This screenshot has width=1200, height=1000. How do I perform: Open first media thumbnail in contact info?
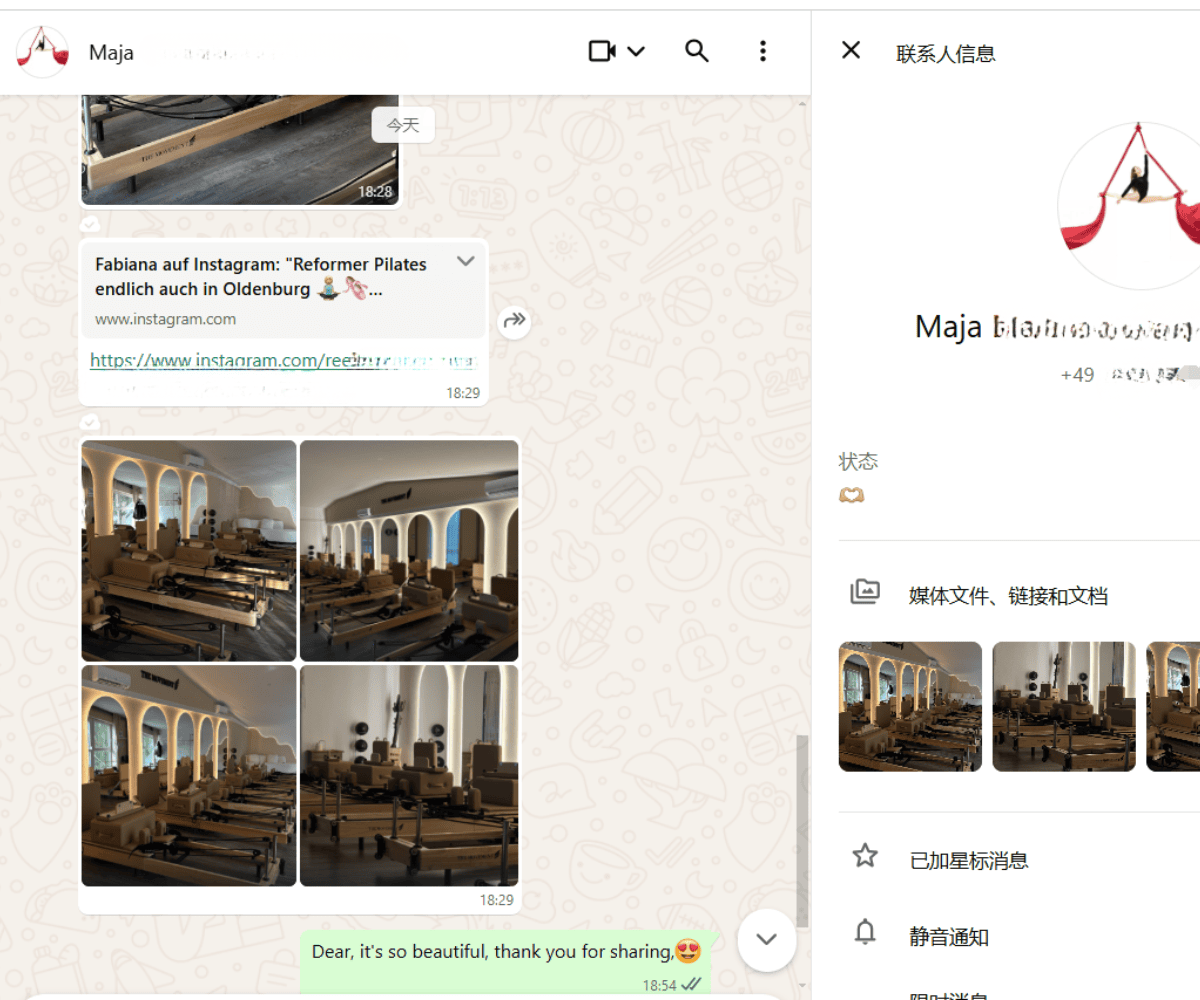click(x=910, y=706)
